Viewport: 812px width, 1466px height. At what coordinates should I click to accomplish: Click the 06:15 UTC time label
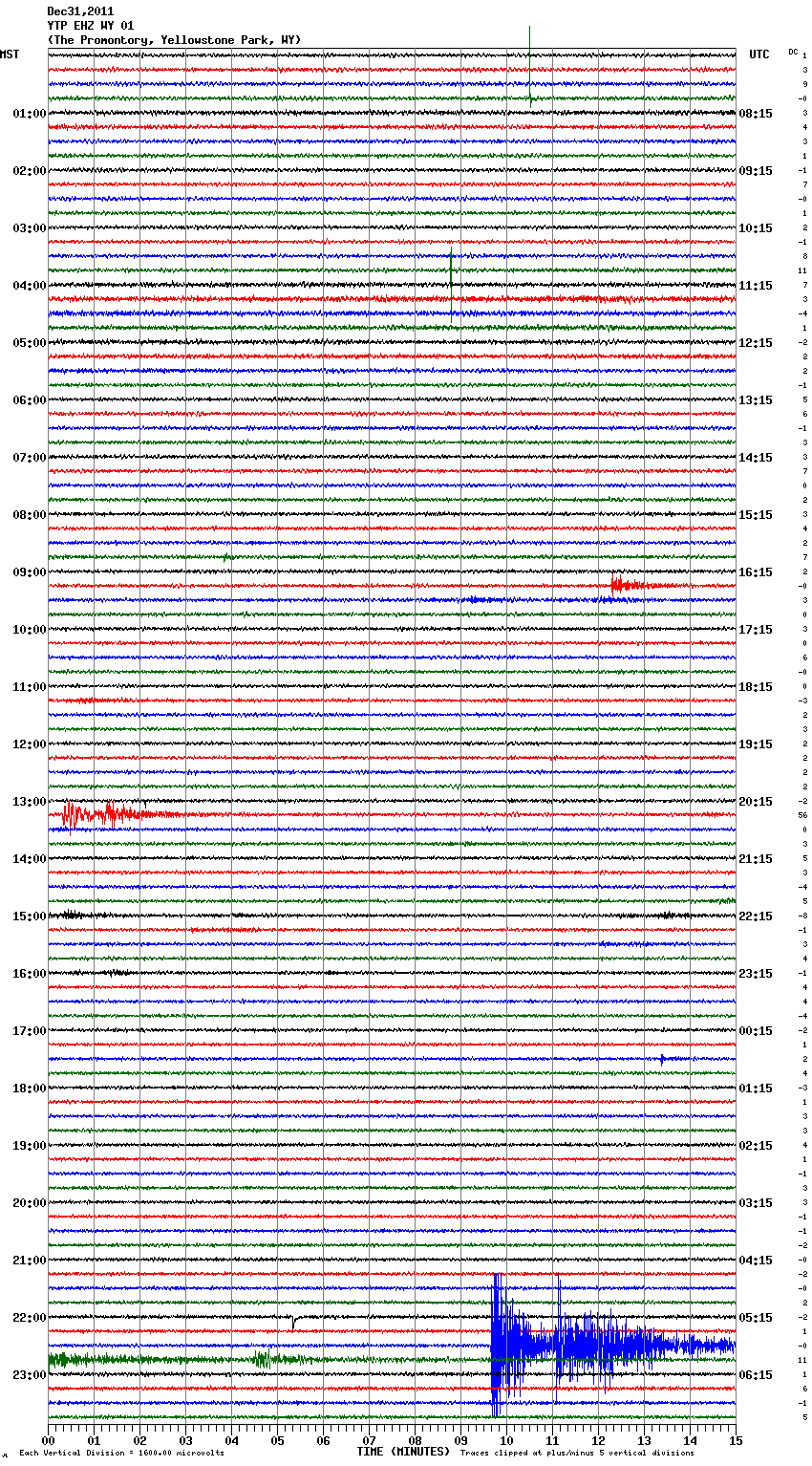(756, 1375)
